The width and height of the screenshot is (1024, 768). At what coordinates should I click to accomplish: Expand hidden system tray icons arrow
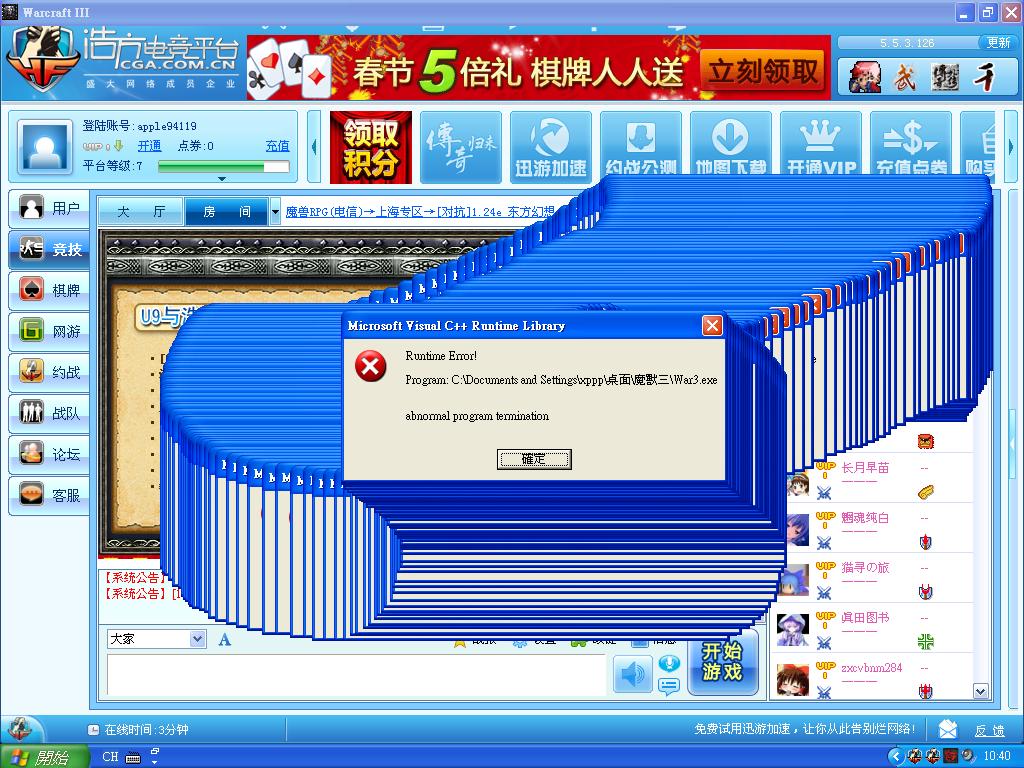895,757
